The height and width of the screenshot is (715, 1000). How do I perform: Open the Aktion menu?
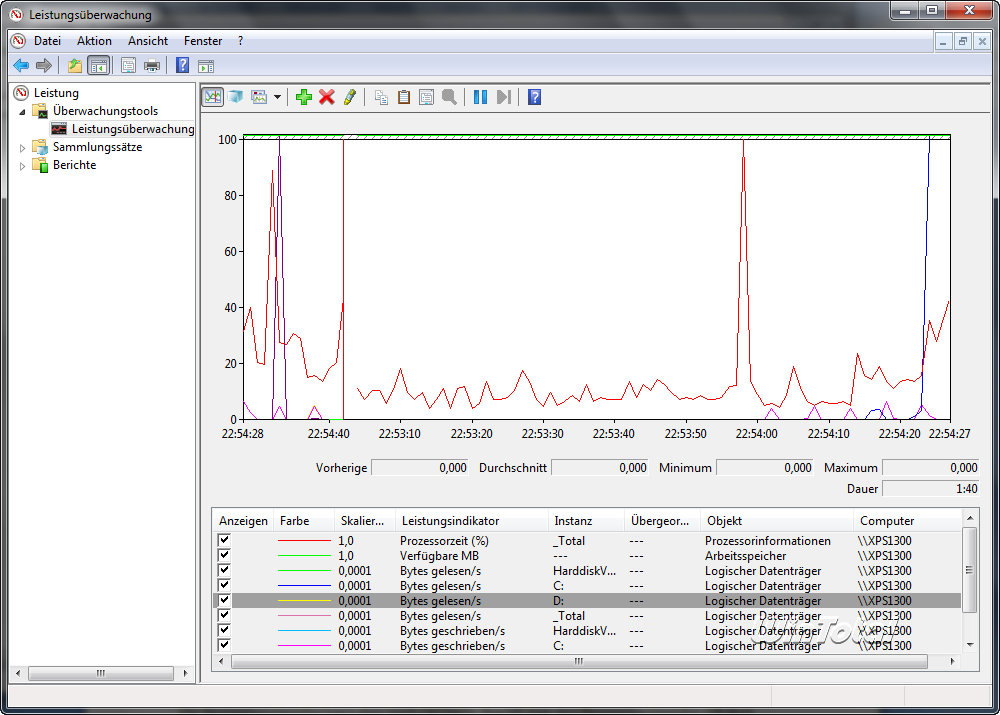point(94,41)
